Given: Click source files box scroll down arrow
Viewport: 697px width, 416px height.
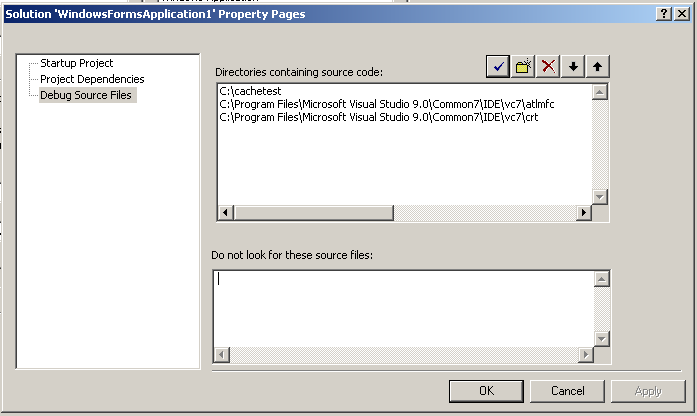Looking at the screenshot, I should coord(601,339).
